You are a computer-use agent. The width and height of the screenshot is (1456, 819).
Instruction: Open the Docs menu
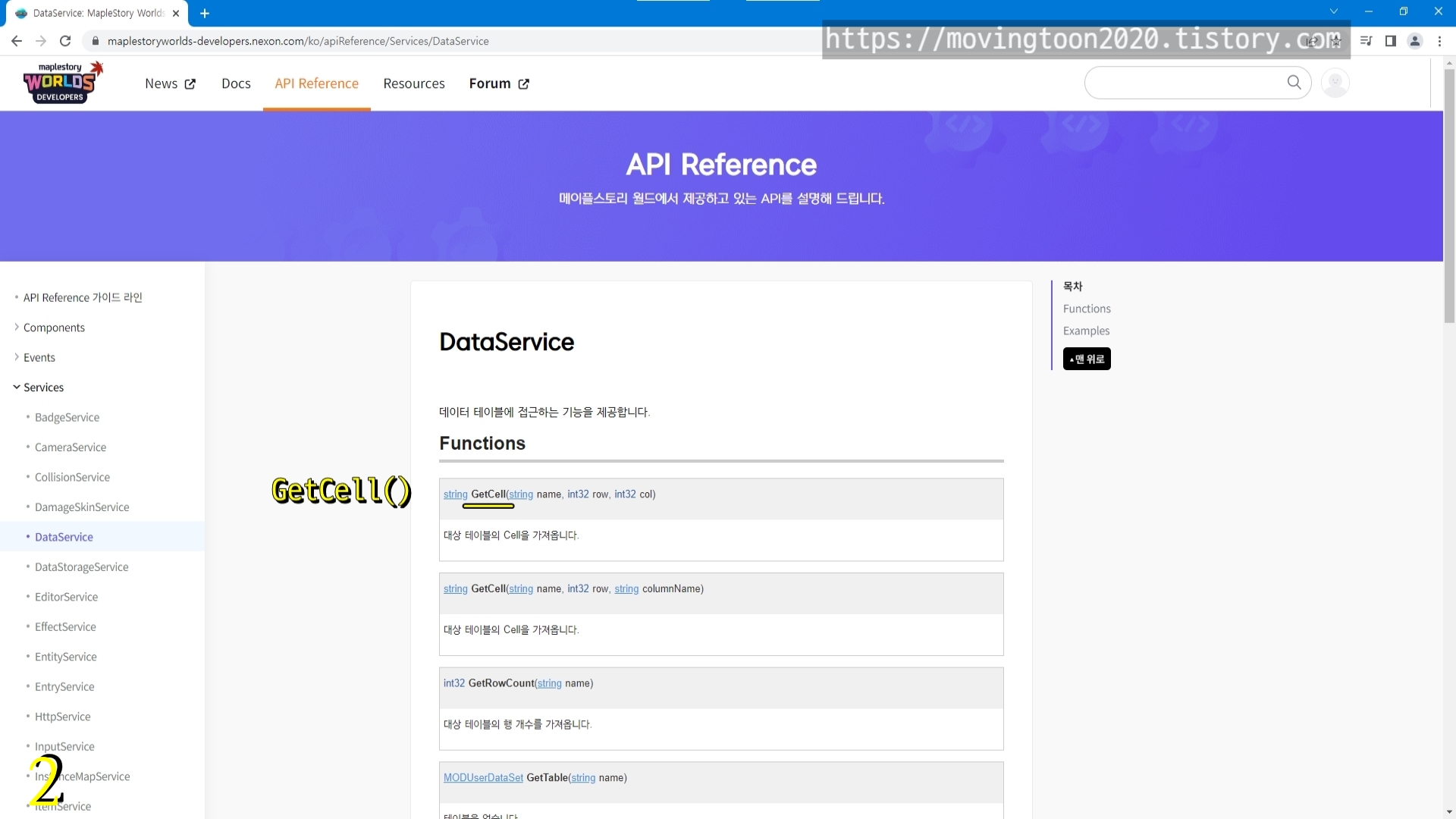point(236,83)
